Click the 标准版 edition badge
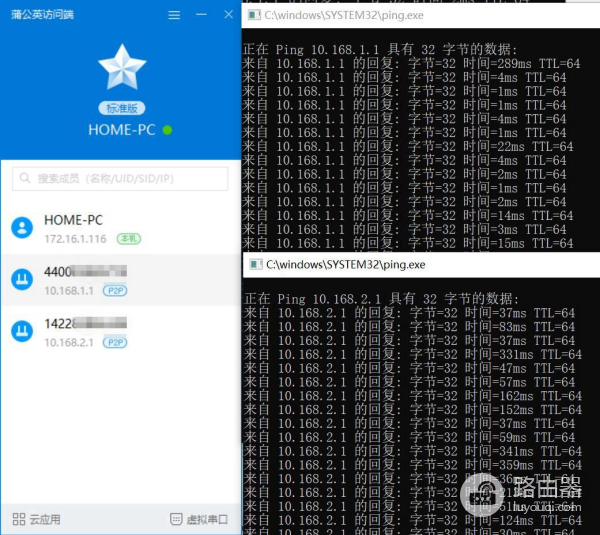The image size is (600, 535). [121, 108]
